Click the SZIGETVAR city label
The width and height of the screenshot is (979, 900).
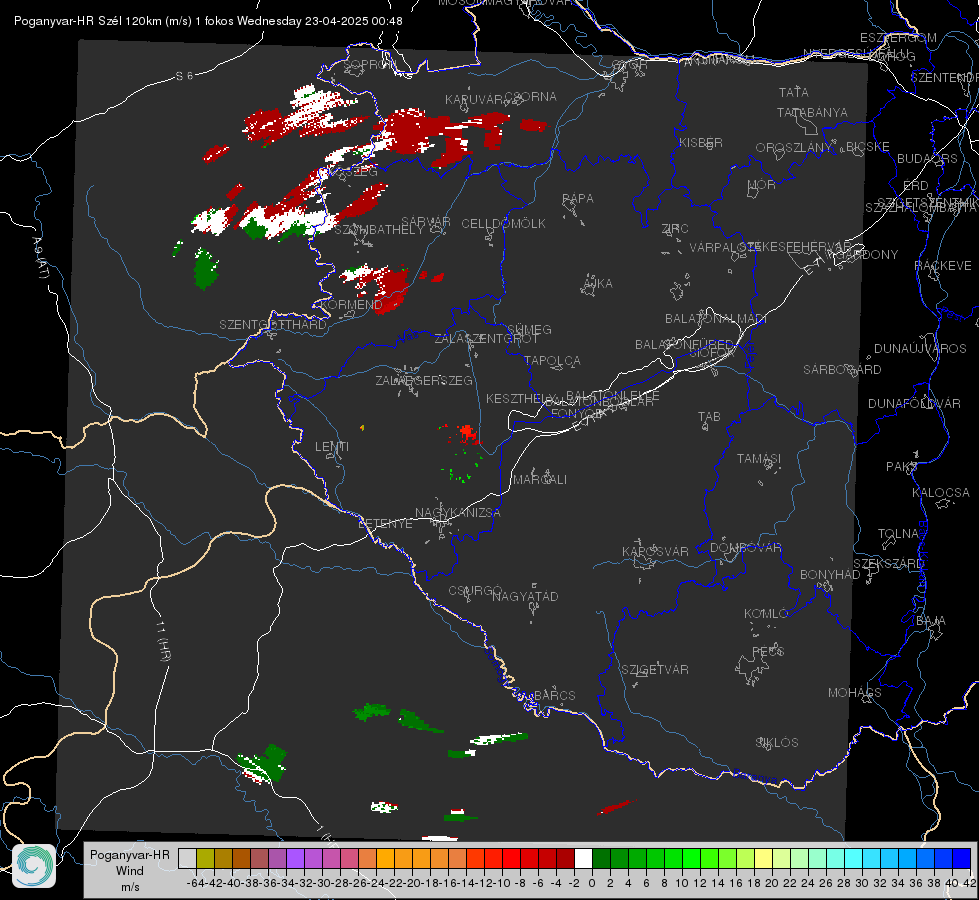click(x=655, y=670)
